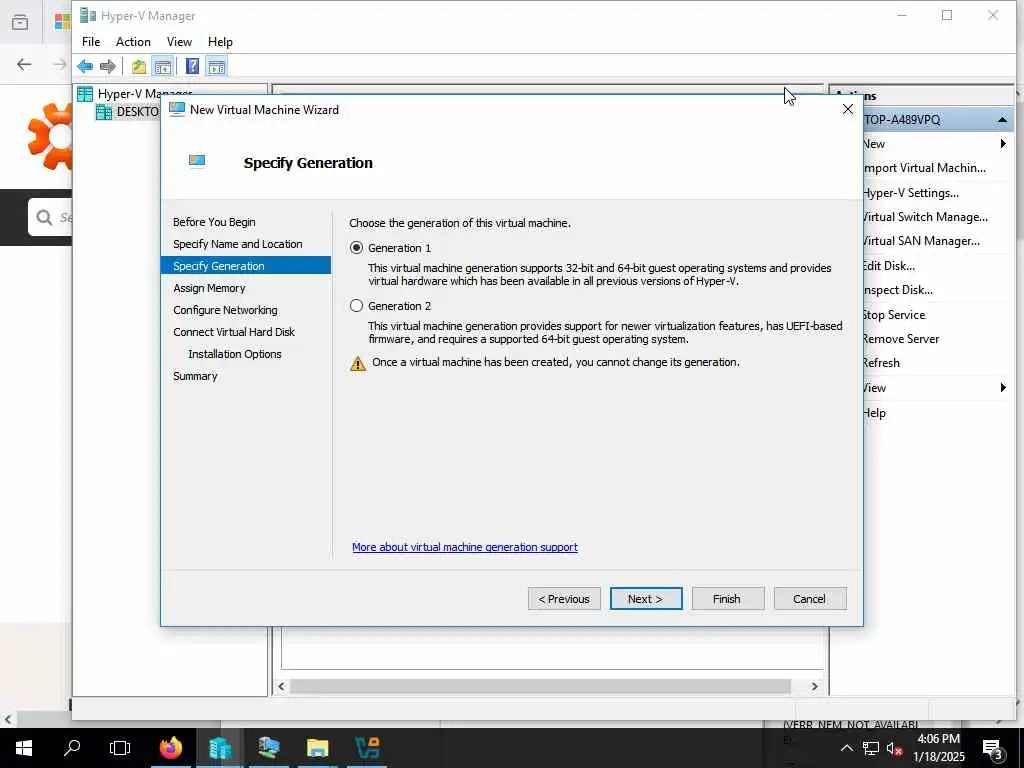Click the Up One Level folder toolbar icon

click(x=138, y=66)
